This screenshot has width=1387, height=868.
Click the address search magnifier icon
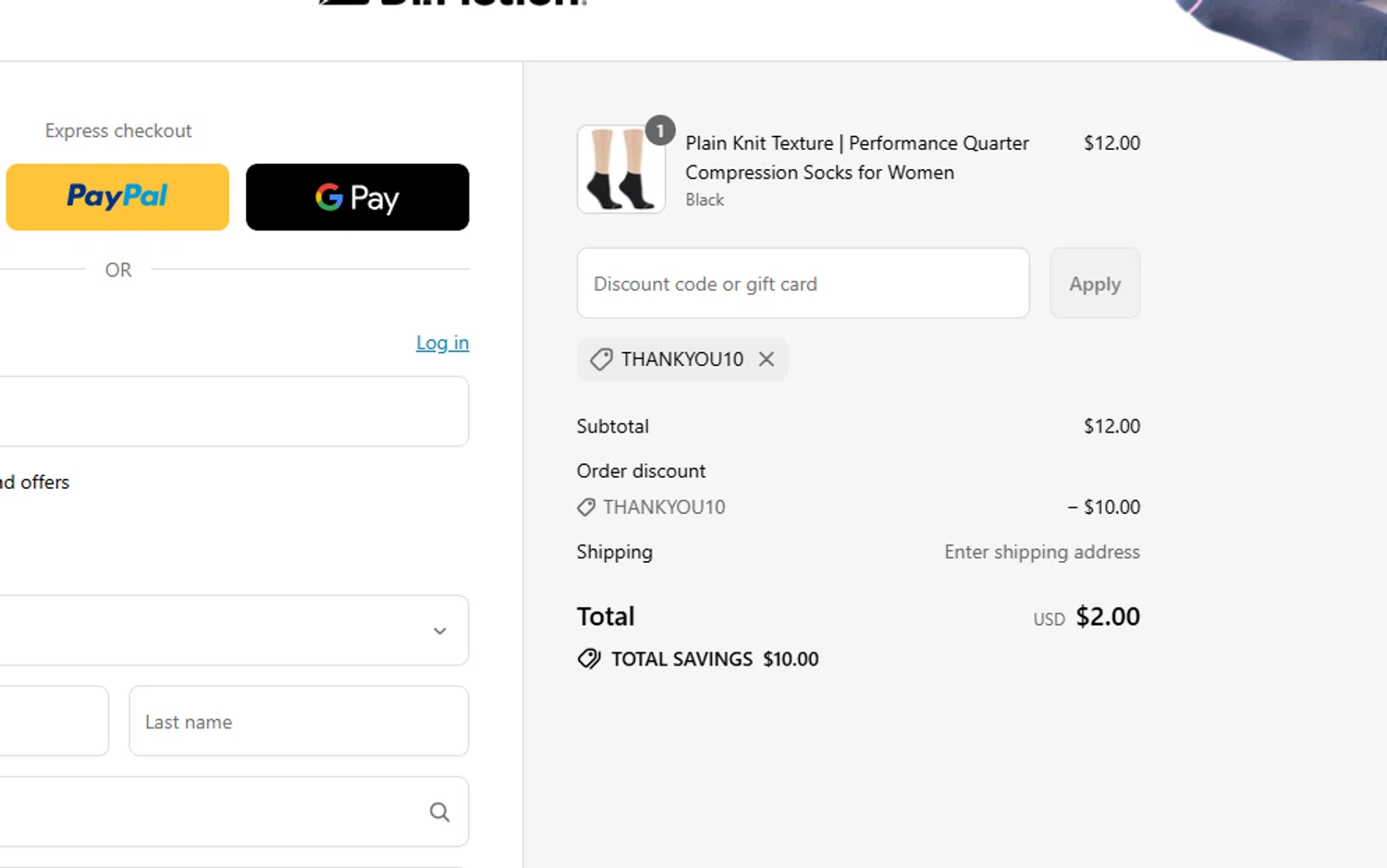(x=440, y=812)
